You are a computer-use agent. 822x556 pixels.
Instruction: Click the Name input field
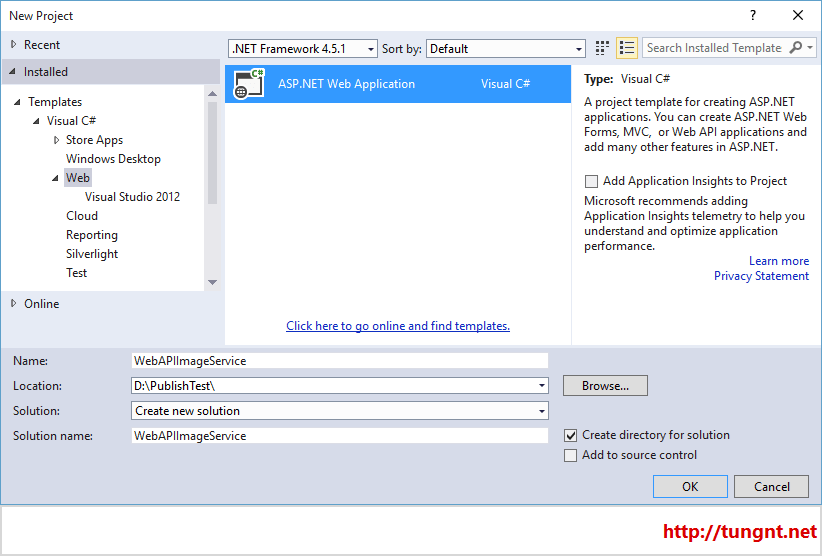coord(340,361)
